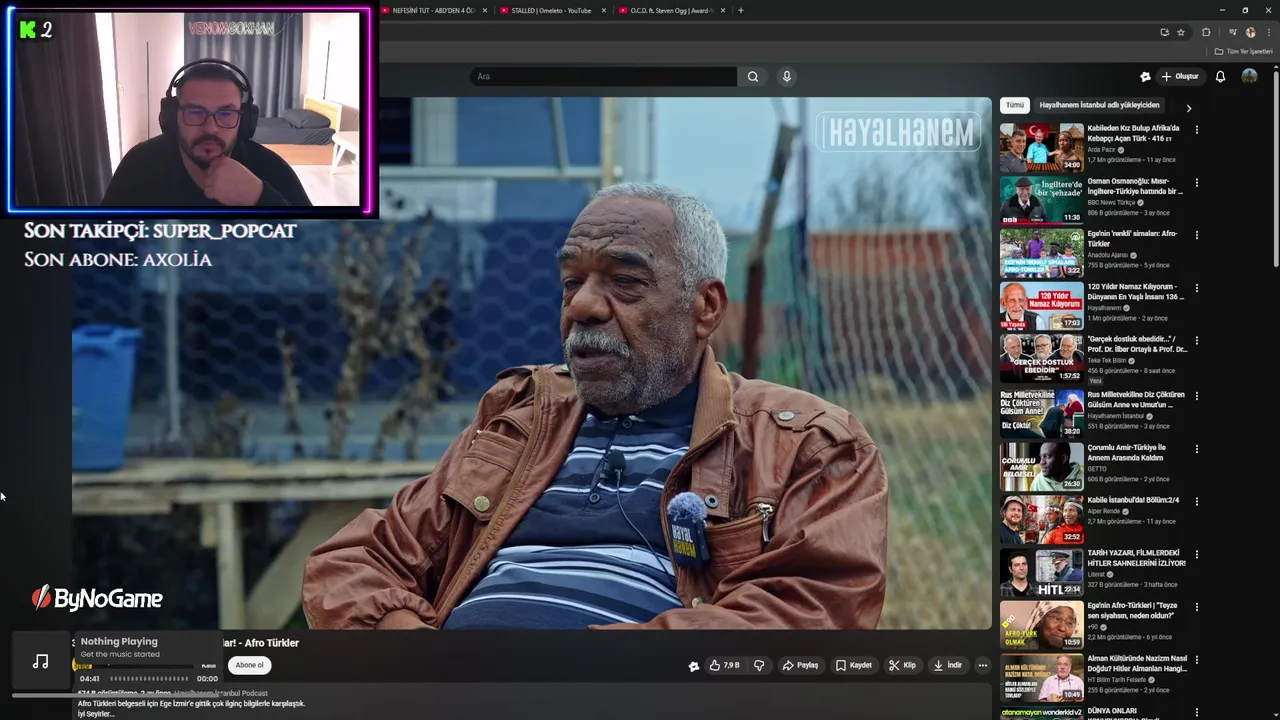This screenshot has height=720, width=1280.
Task: Open the YouTube account avatar menu
Action: pos(1249,76)
